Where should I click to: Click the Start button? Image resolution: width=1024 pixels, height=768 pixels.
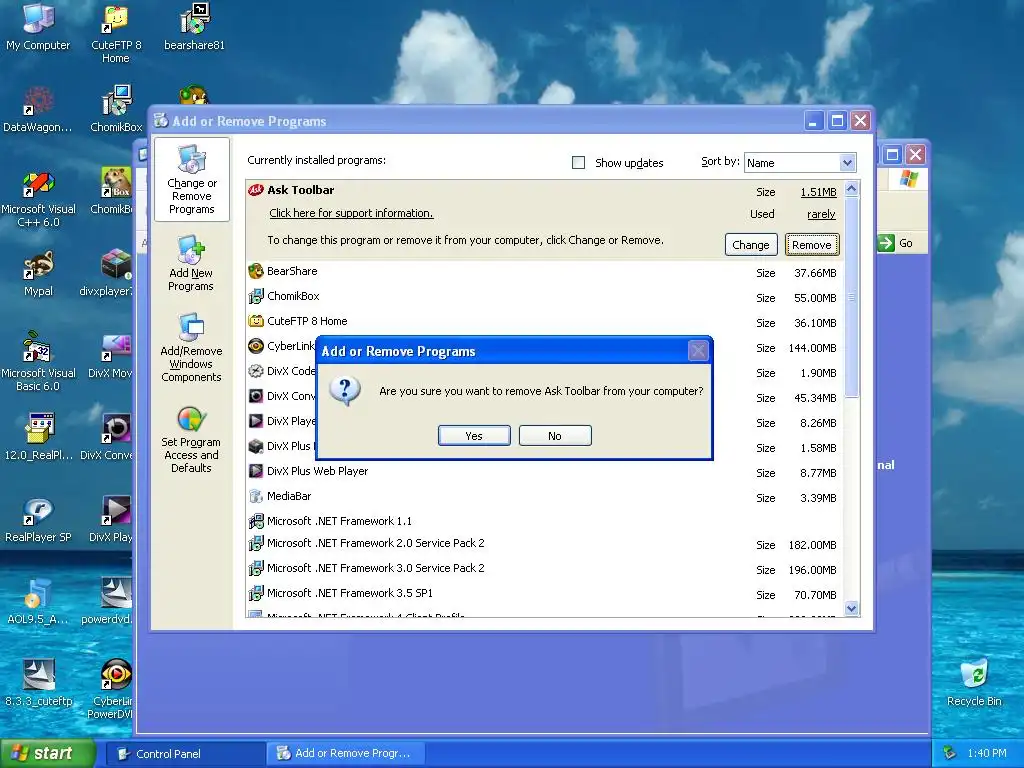click(x=47, y=754)
